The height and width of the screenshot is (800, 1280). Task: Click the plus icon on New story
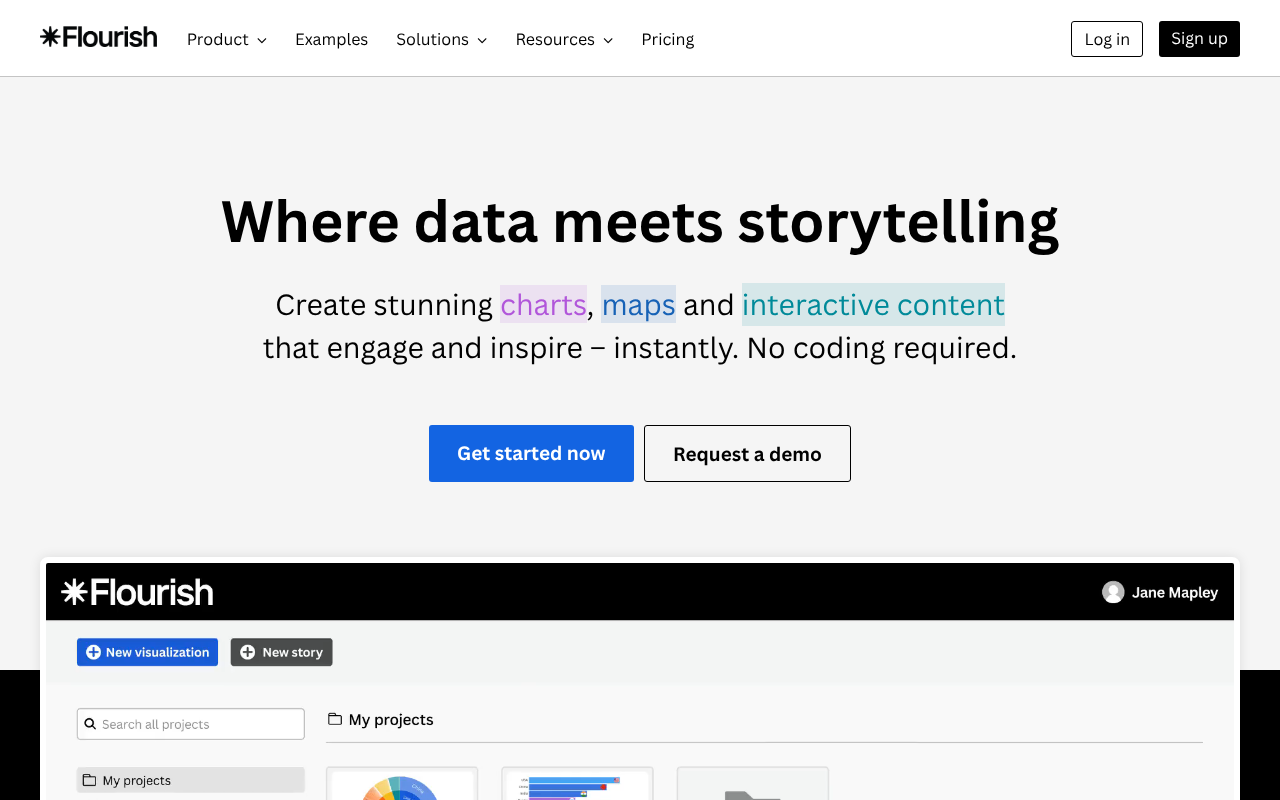click(x=247, y=652)
